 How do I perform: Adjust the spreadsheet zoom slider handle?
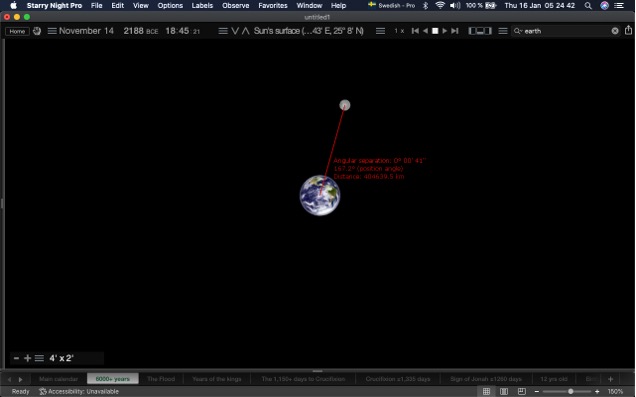click(570, 391)
